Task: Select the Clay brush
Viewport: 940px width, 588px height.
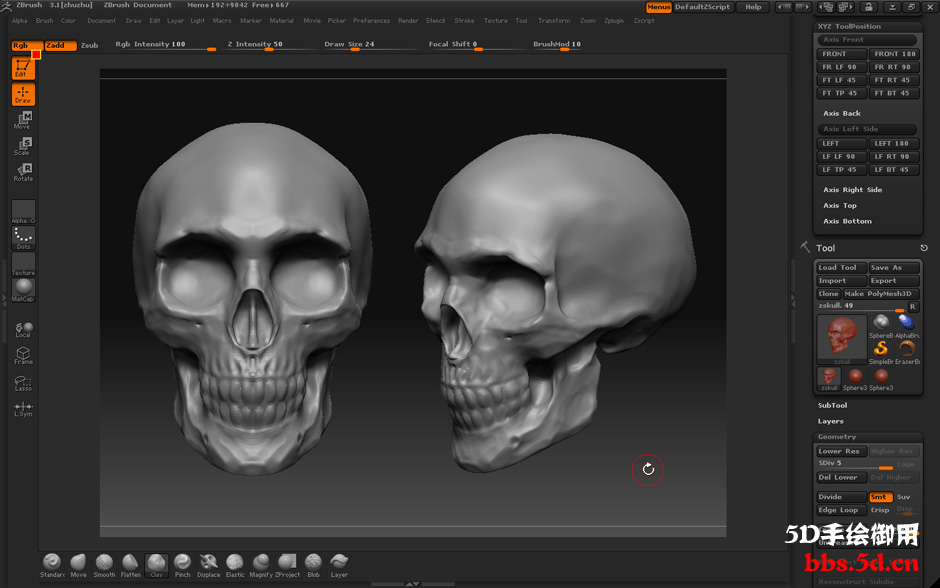Action: 156,565
